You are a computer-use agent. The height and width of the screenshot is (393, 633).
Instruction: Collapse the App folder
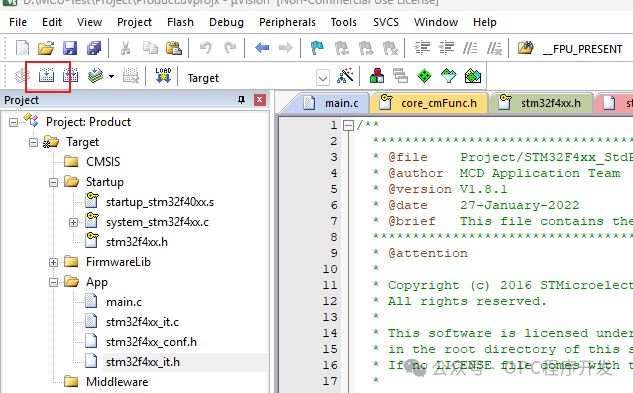click(x=53, y=282)
